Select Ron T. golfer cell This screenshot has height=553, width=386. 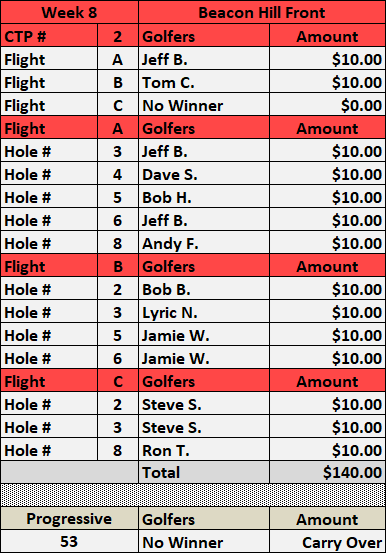coord(204,450)
